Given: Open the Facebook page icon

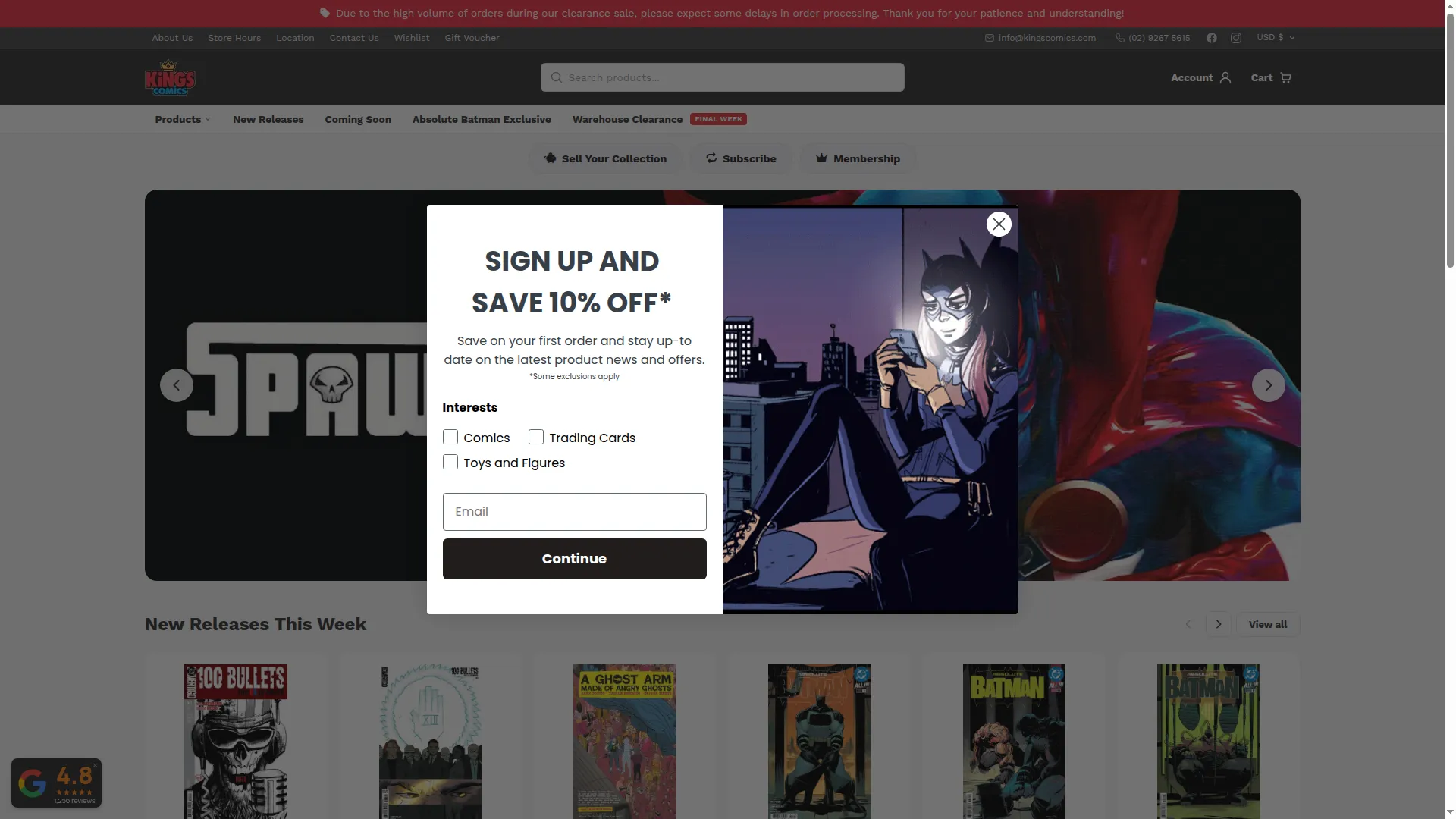Looking at the screenshot, I should coord(1212,38).
